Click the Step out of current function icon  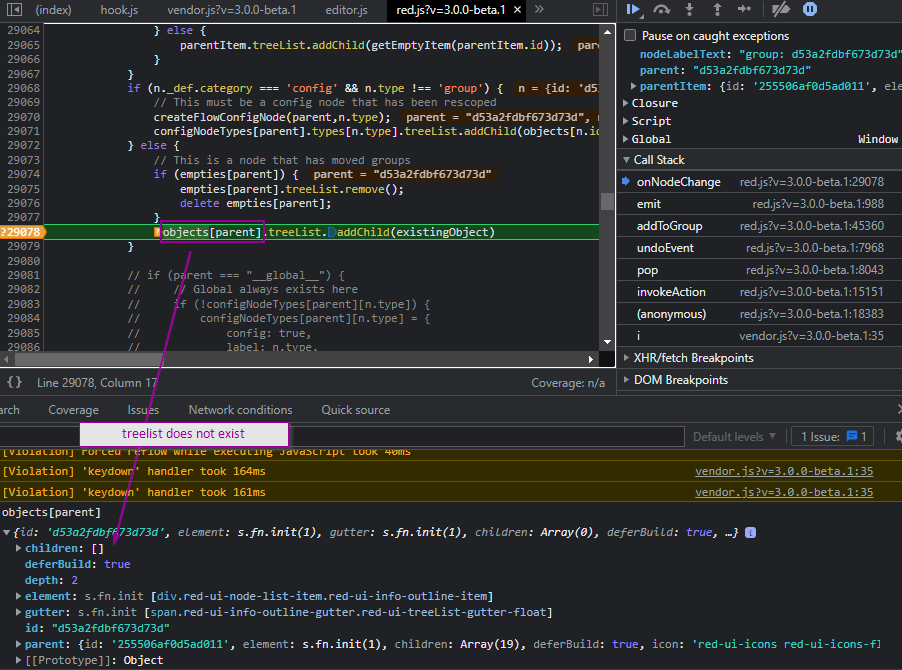(717, 10)
